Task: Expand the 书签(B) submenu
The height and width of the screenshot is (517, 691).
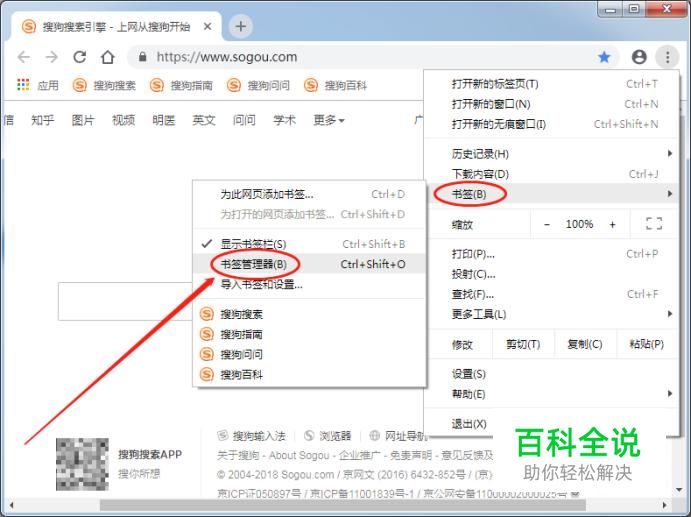Action: (x=551, y=193)
